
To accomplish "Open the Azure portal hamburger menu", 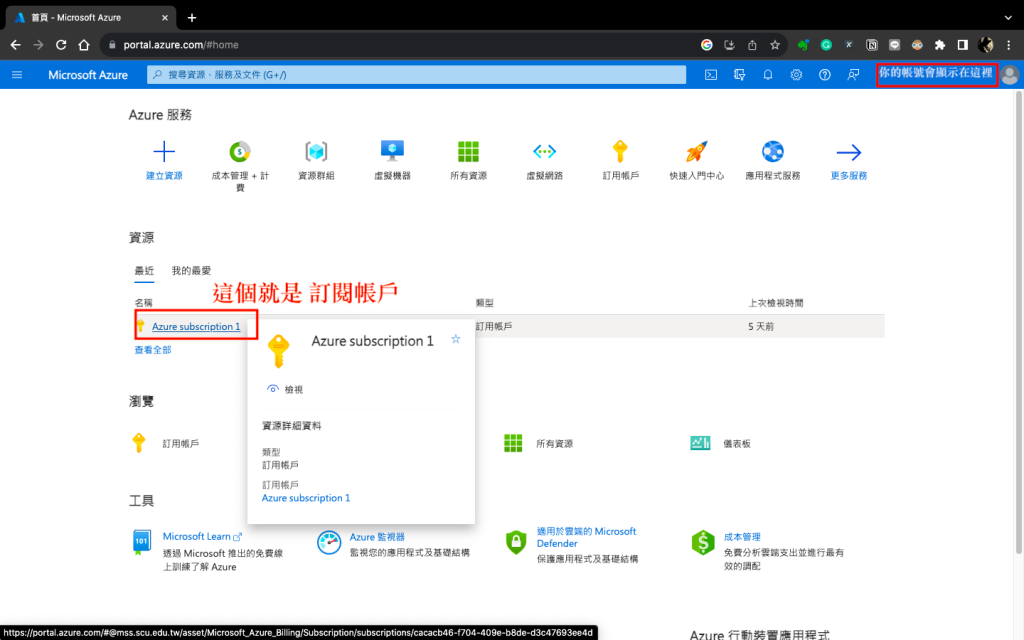I will point(17,74).
